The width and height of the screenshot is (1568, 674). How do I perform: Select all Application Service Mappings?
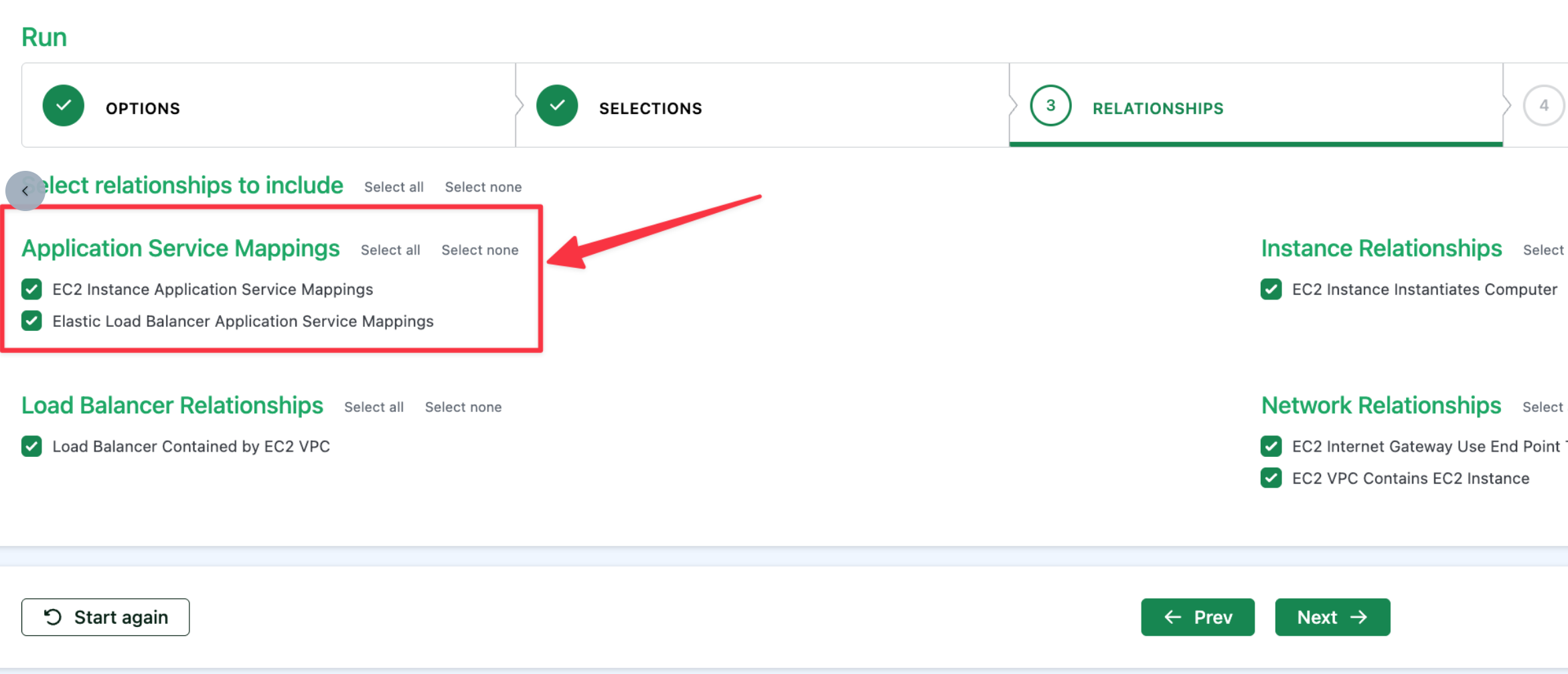(390, 250)
